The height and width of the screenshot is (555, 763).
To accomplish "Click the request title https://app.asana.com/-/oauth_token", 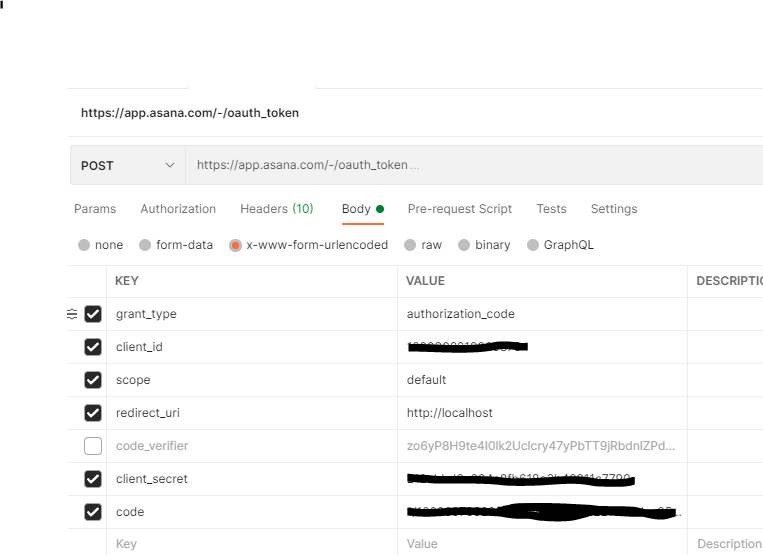I will [190, 113].
